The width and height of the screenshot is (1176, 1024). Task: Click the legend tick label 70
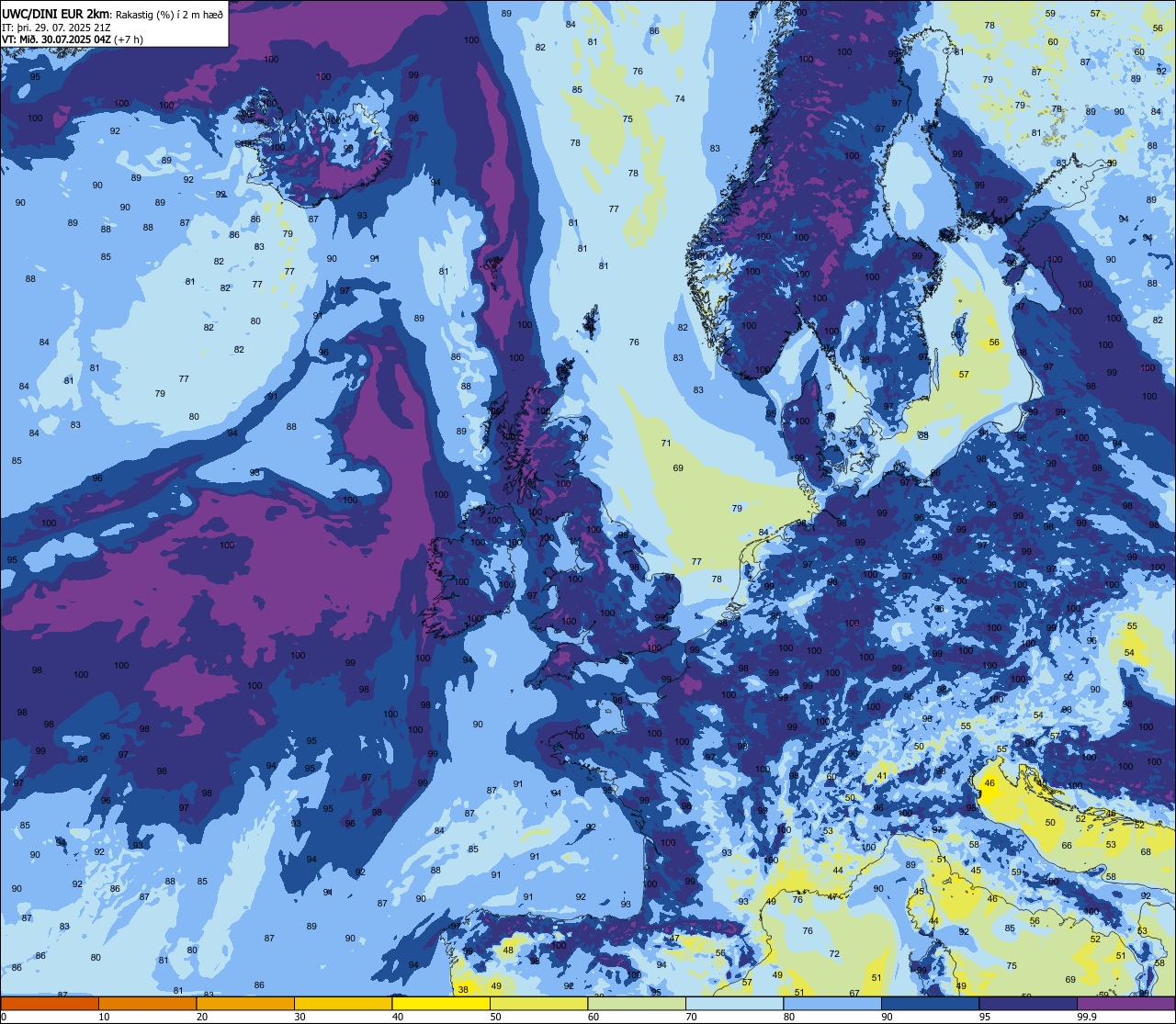[691, 1017]
